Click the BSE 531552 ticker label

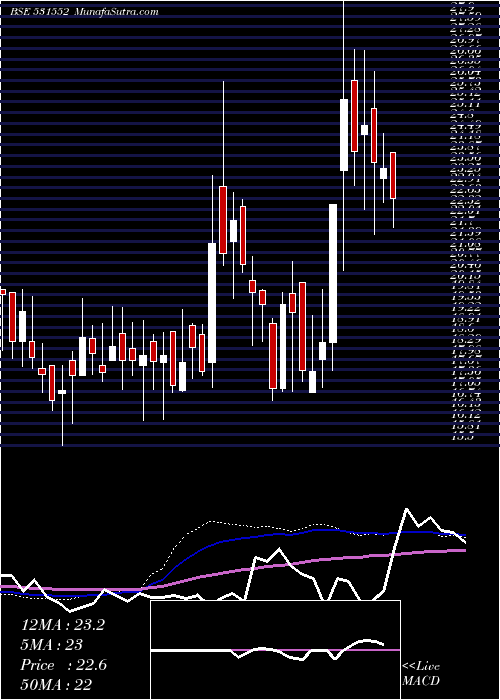pyautogui.click(x=39, y=12)
